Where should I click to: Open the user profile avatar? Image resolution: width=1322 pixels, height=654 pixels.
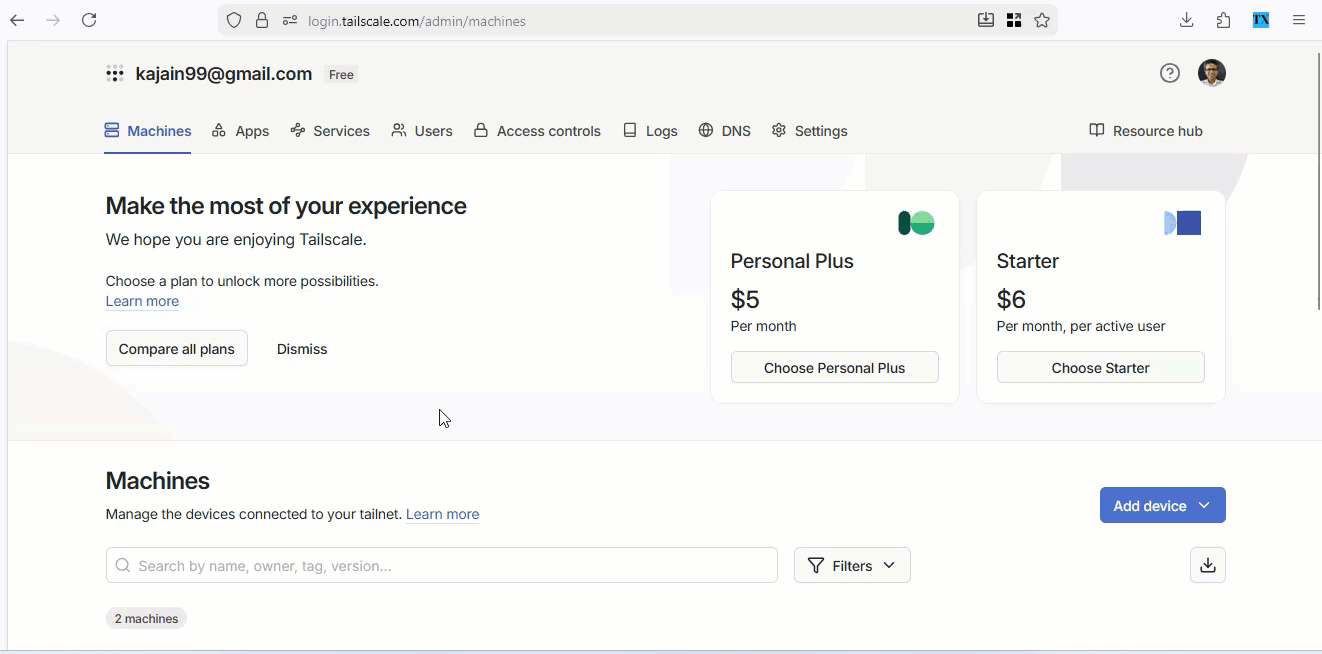[1212, 73]
